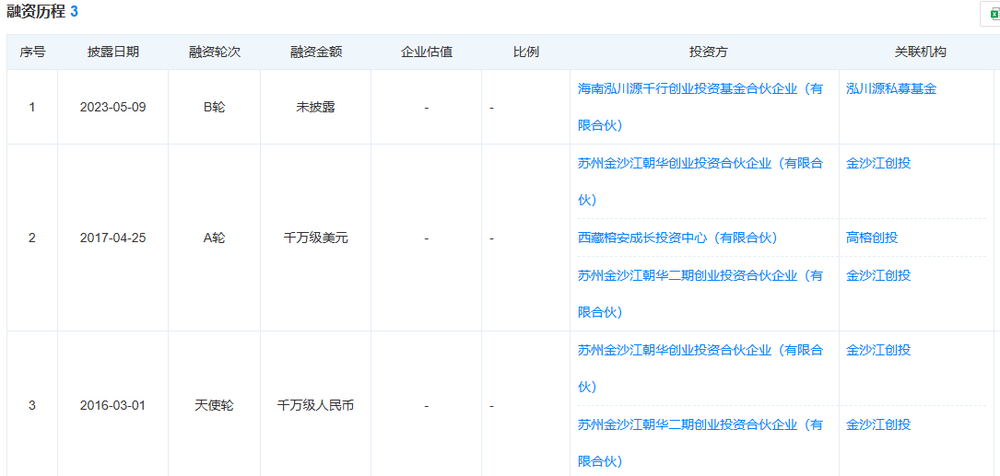Screen dimensions: 1000x476
Task: Select the date cell 2017-04-25
Action: point(113,238)
